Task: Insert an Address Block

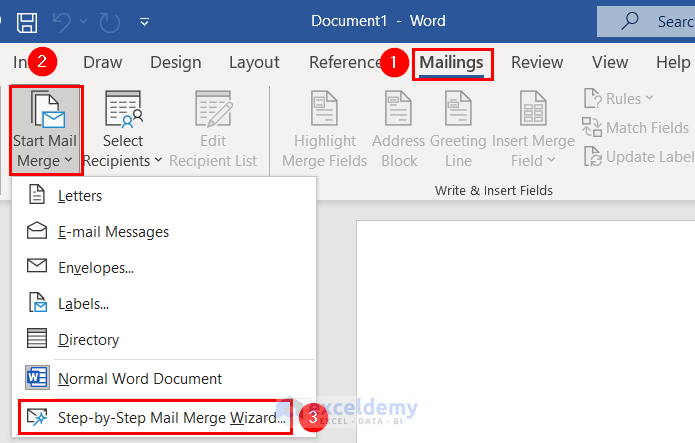Action: pyautogui.click(x=398, y=129)
